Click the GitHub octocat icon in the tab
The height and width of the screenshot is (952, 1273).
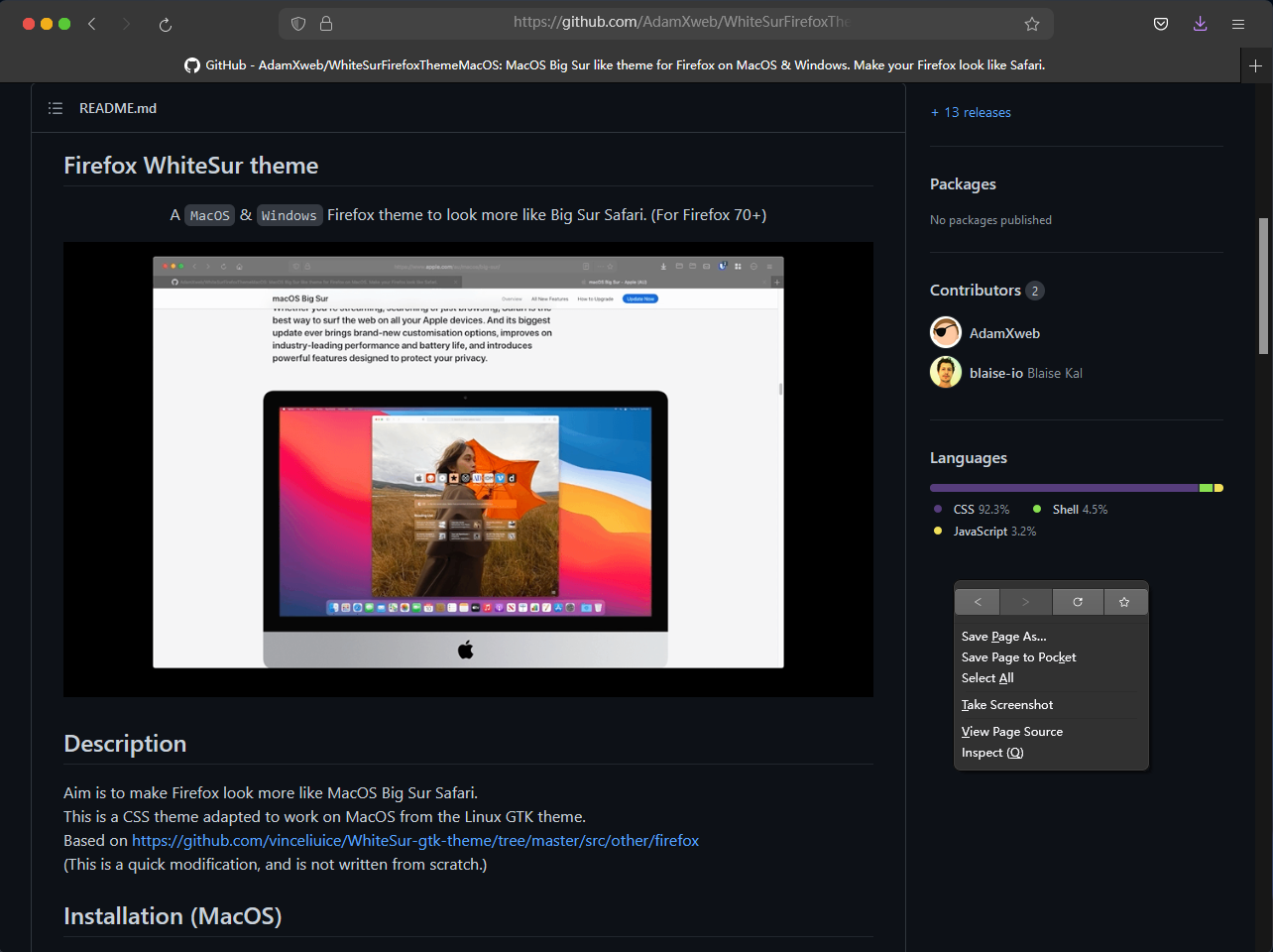(x=191, y=64)
